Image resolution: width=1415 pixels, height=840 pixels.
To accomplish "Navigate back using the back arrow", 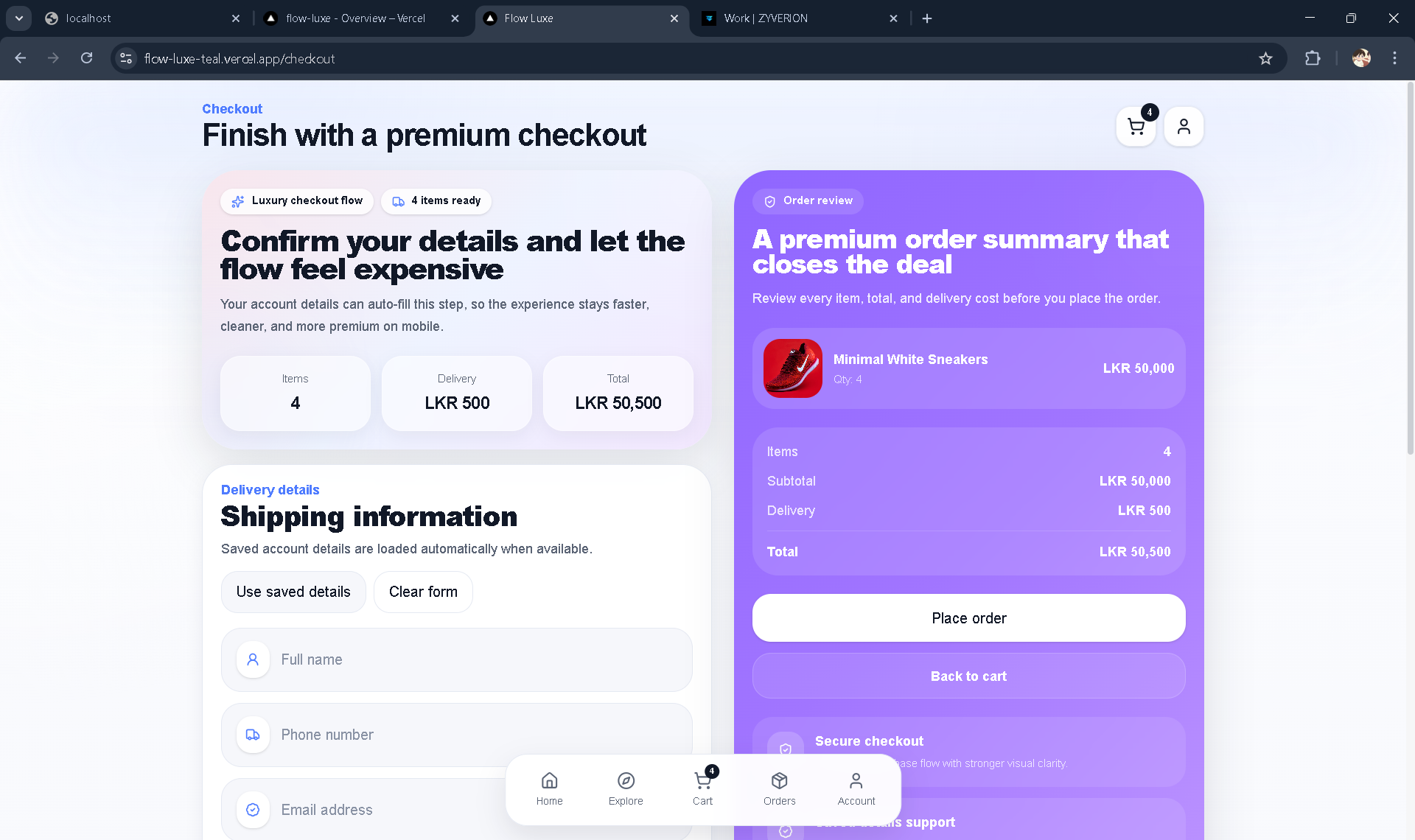I will coord(20,58).
